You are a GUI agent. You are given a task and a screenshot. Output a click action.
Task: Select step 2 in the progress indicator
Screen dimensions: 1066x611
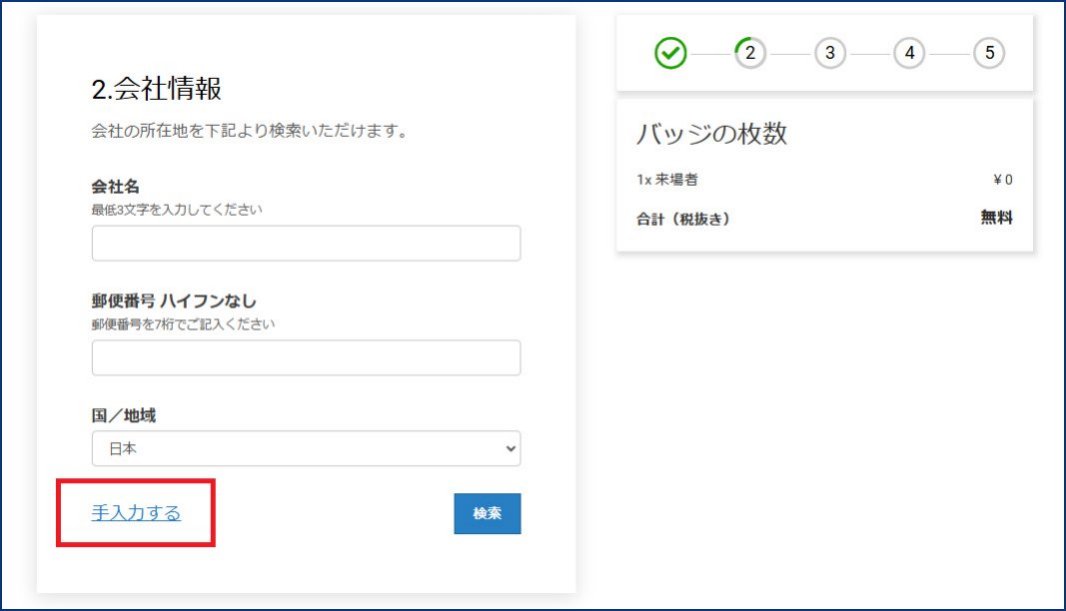[x=749, y=53]
